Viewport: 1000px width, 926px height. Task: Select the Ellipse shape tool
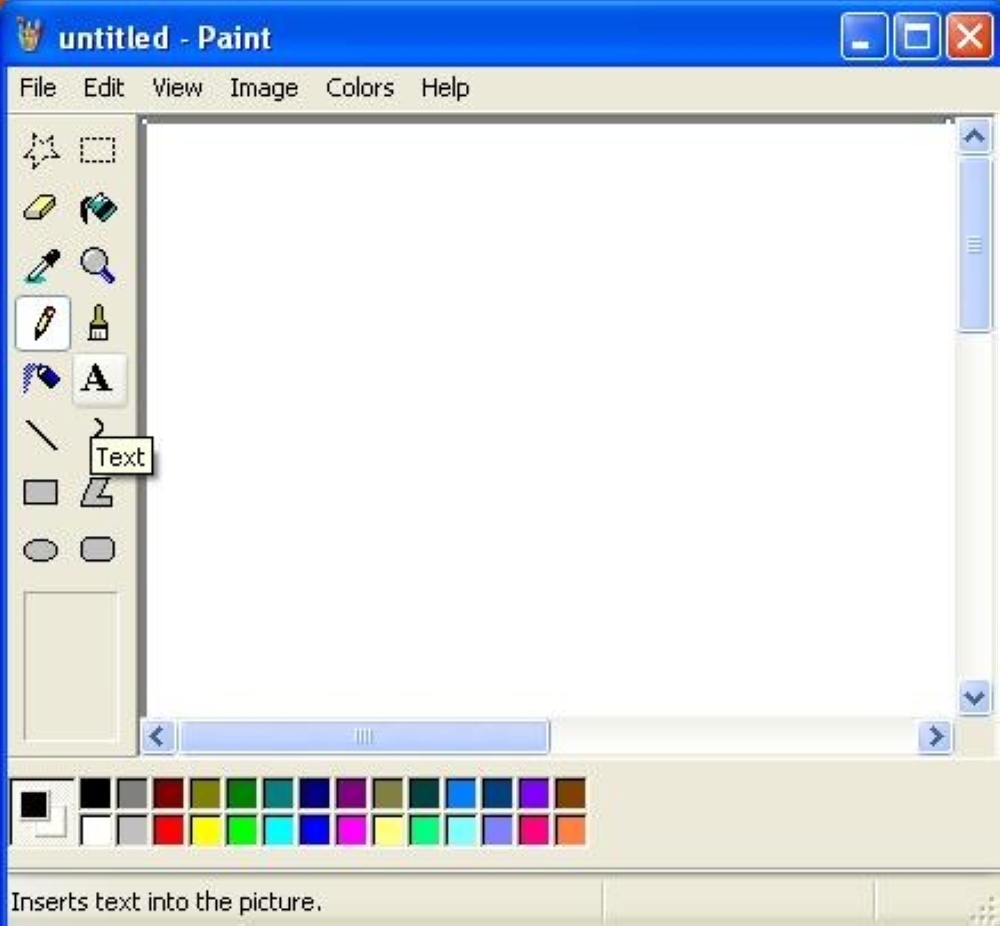pos(41,550)
